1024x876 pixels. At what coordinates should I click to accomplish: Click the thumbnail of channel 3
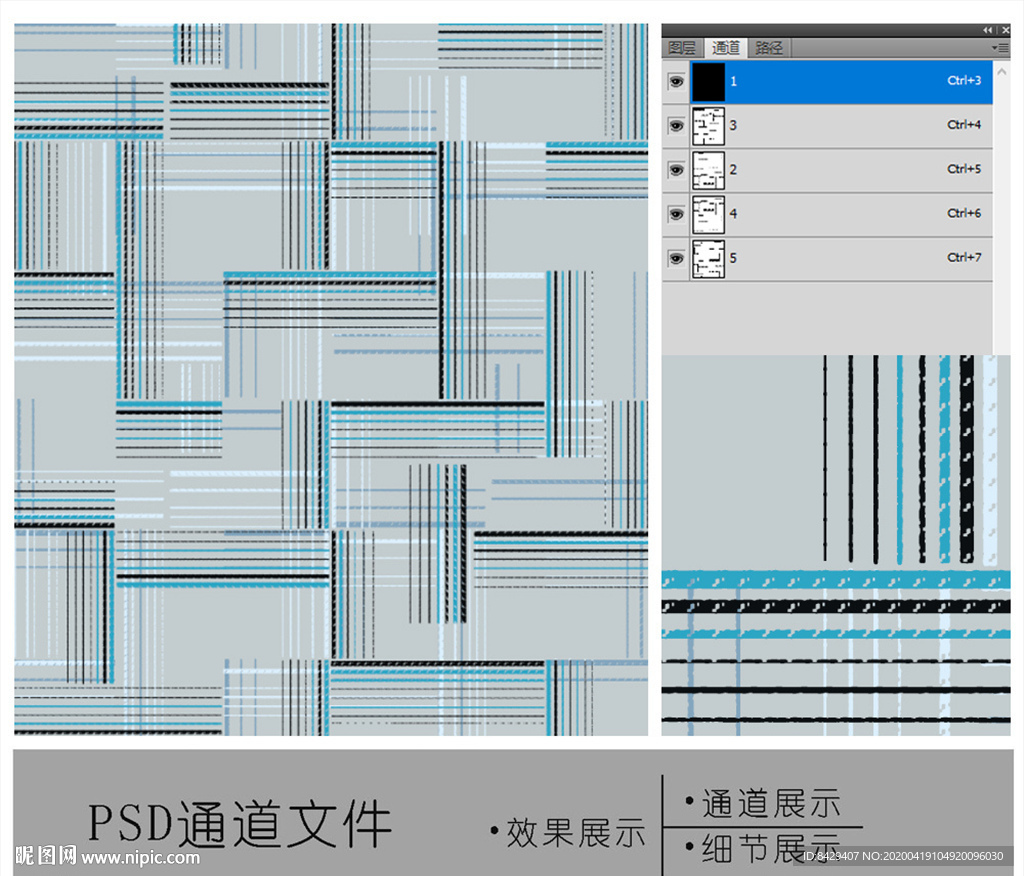tap(709, 126)
